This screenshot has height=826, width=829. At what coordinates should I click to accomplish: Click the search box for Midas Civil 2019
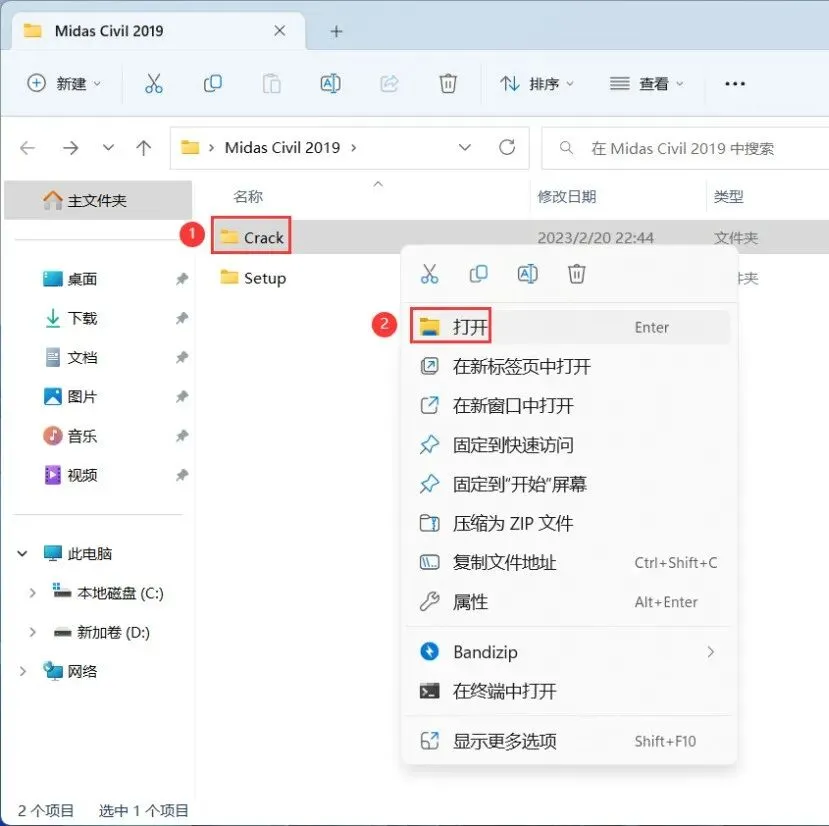pyautogui.click(x=686, y=148)
